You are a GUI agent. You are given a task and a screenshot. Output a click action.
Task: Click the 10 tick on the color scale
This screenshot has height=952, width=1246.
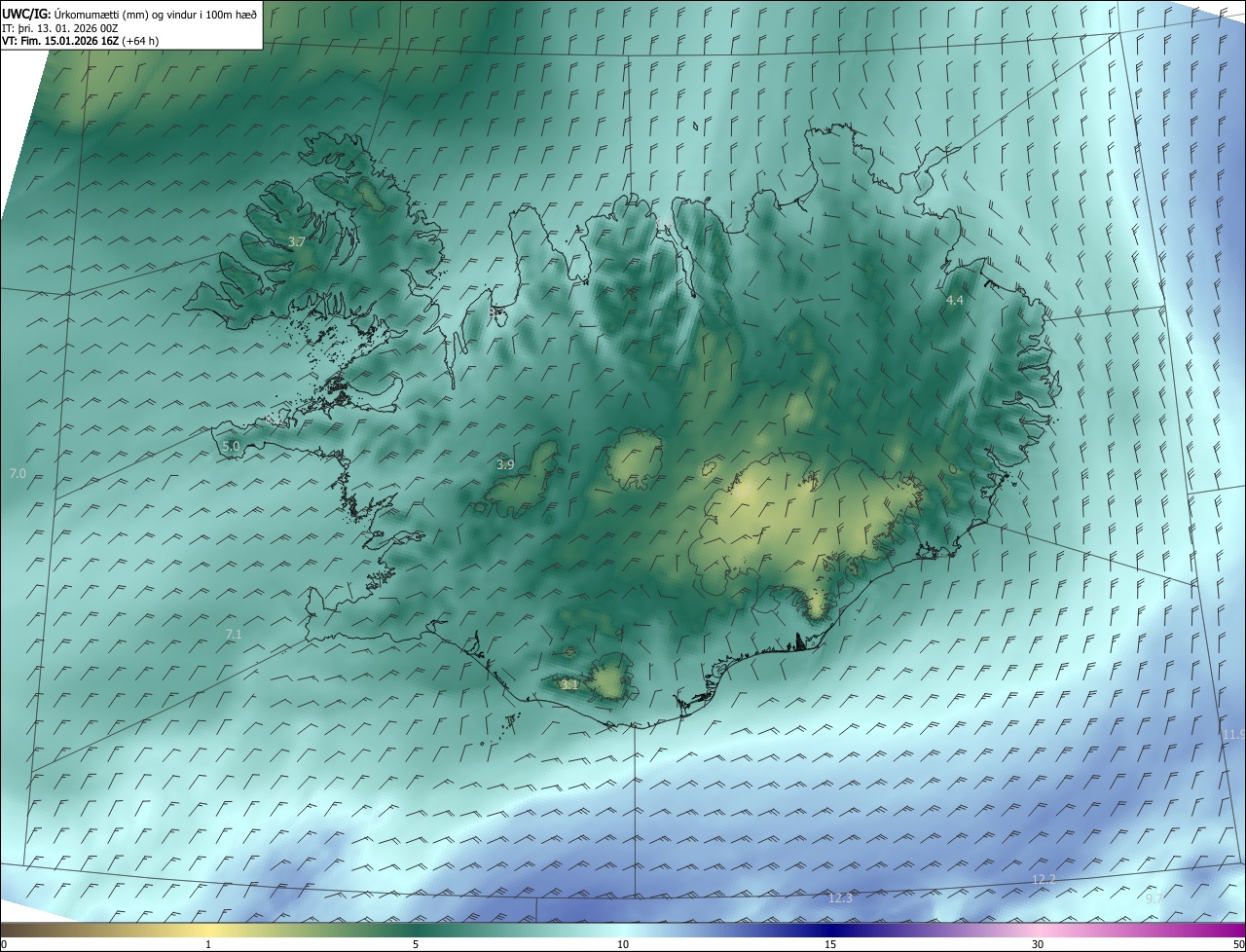tap(623, 945)
